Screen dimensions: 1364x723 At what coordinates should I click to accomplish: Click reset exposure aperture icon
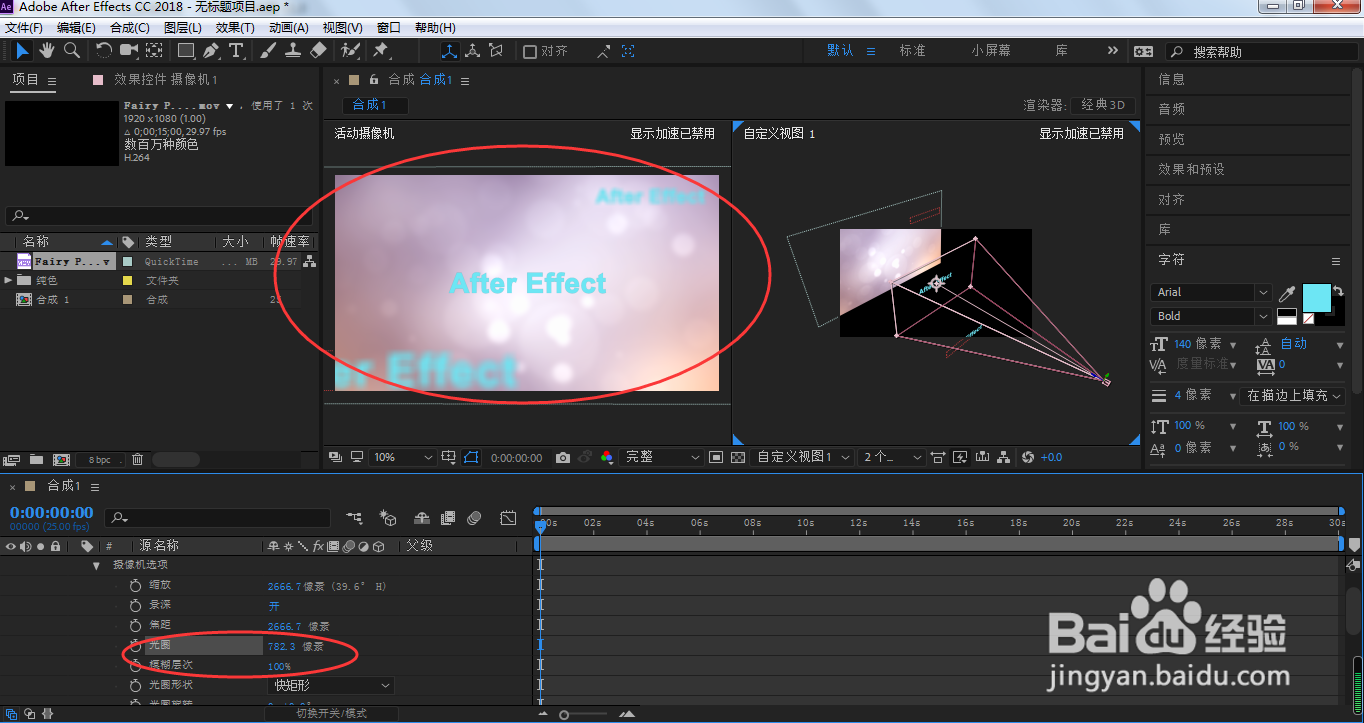(x=1027, y=457)
